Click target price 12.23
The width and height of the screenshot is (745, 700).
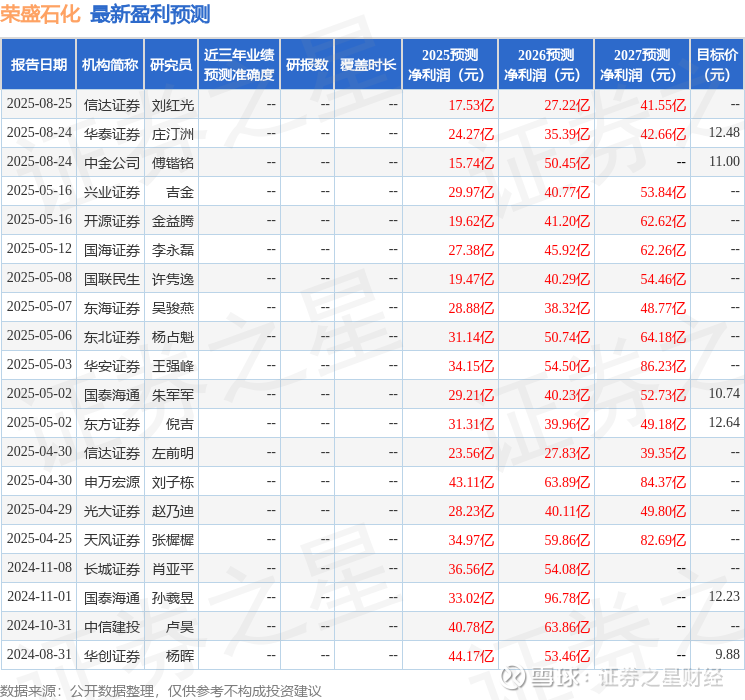pyautogui.click(x=724, y=596)
